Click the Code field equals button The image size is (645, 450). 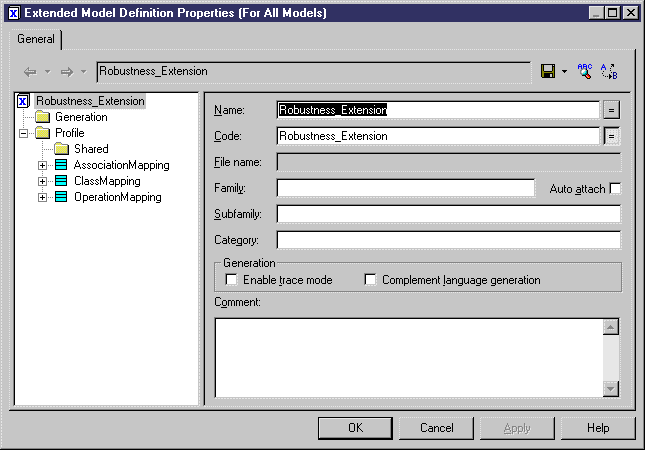coord(612,136)
